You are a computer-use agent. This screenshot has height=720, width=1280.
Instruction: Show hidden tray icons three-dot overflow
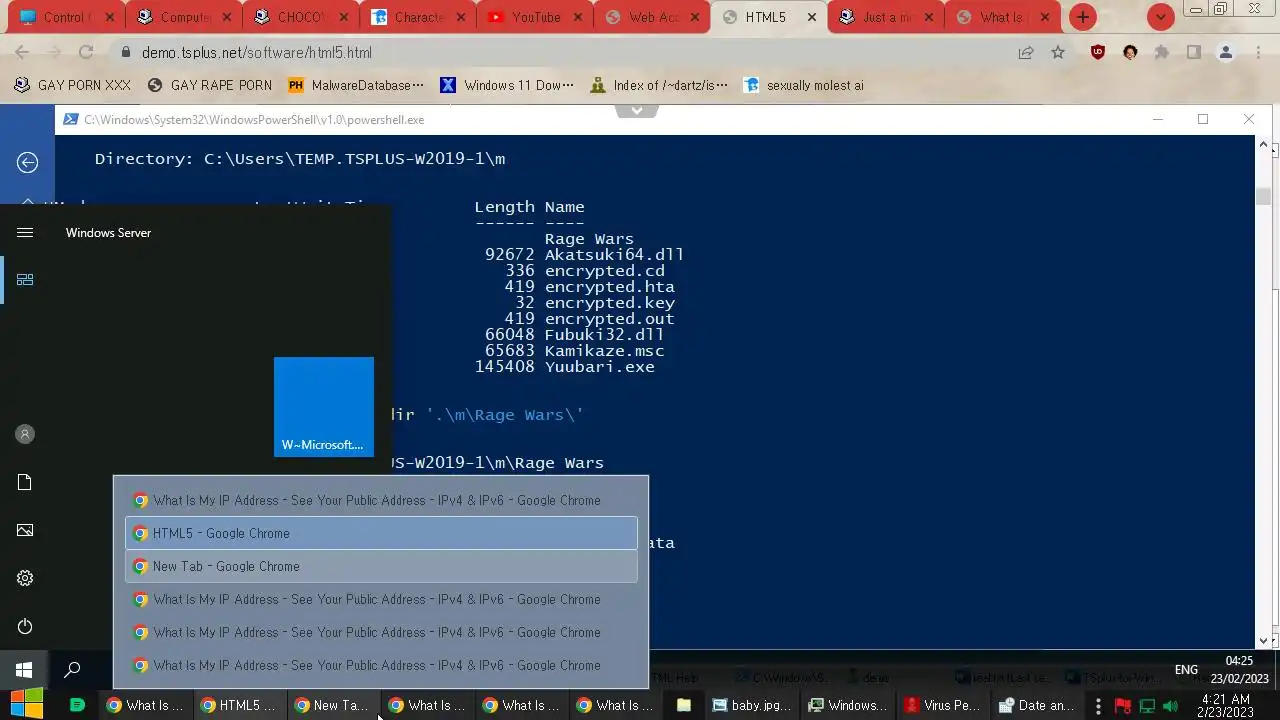(x=1098, y=706)
